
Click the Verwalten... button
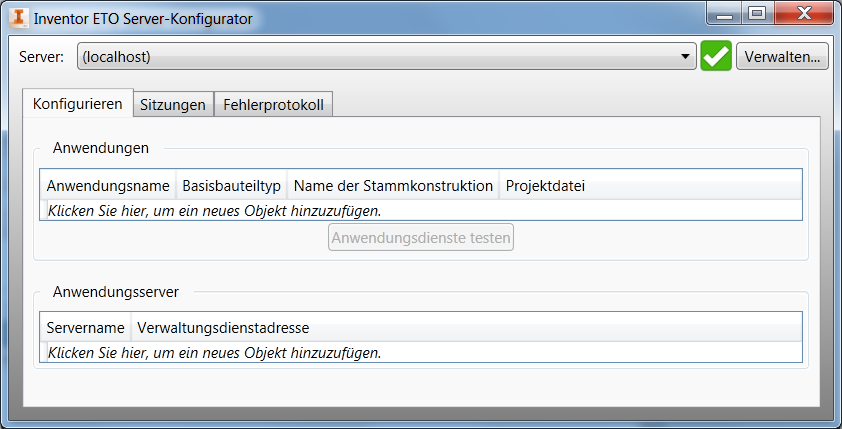click(783, 57)
